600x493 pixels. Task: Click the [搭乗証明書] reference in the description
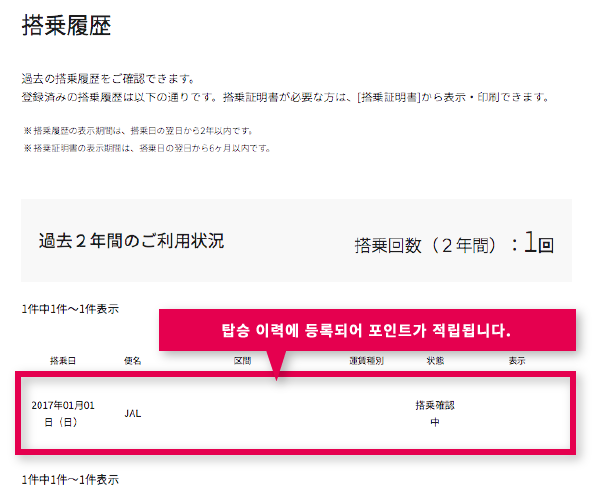tap(388, 98)
